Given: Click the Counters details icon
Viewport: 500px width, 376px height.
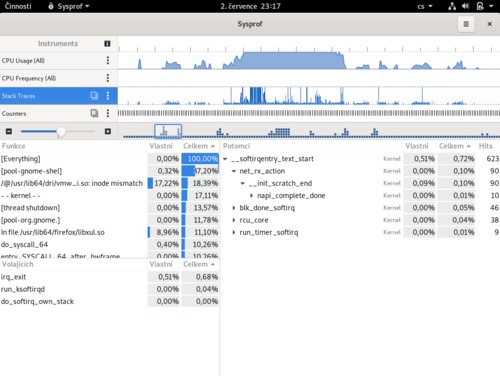Looking at the screenshot, I should click(x=94, y=113).
